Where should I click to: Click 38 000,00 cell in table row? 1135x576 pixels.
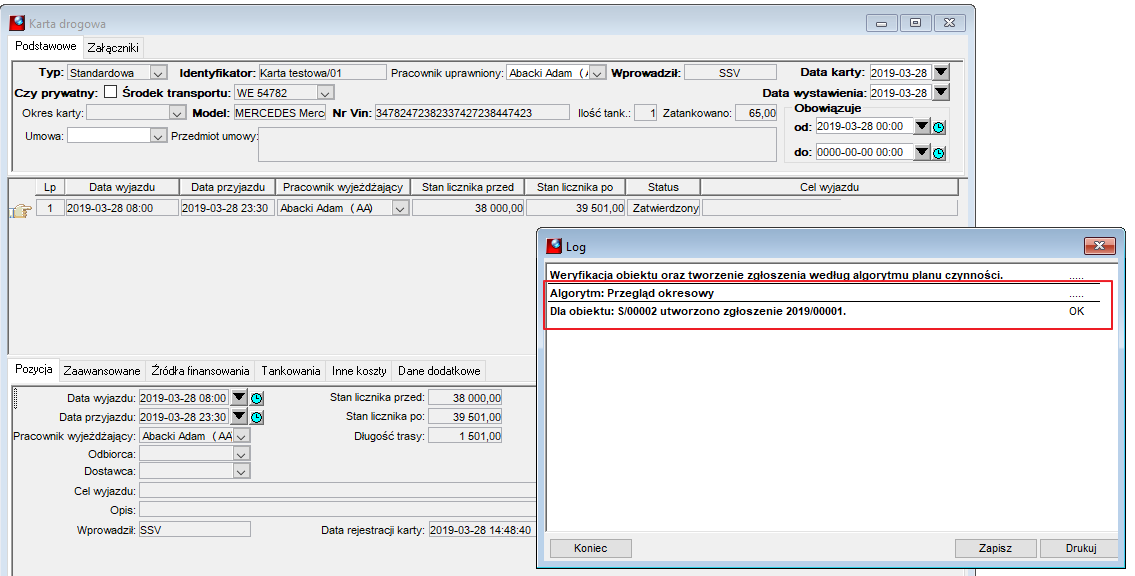pyautogui.click(x=468, y=208)
